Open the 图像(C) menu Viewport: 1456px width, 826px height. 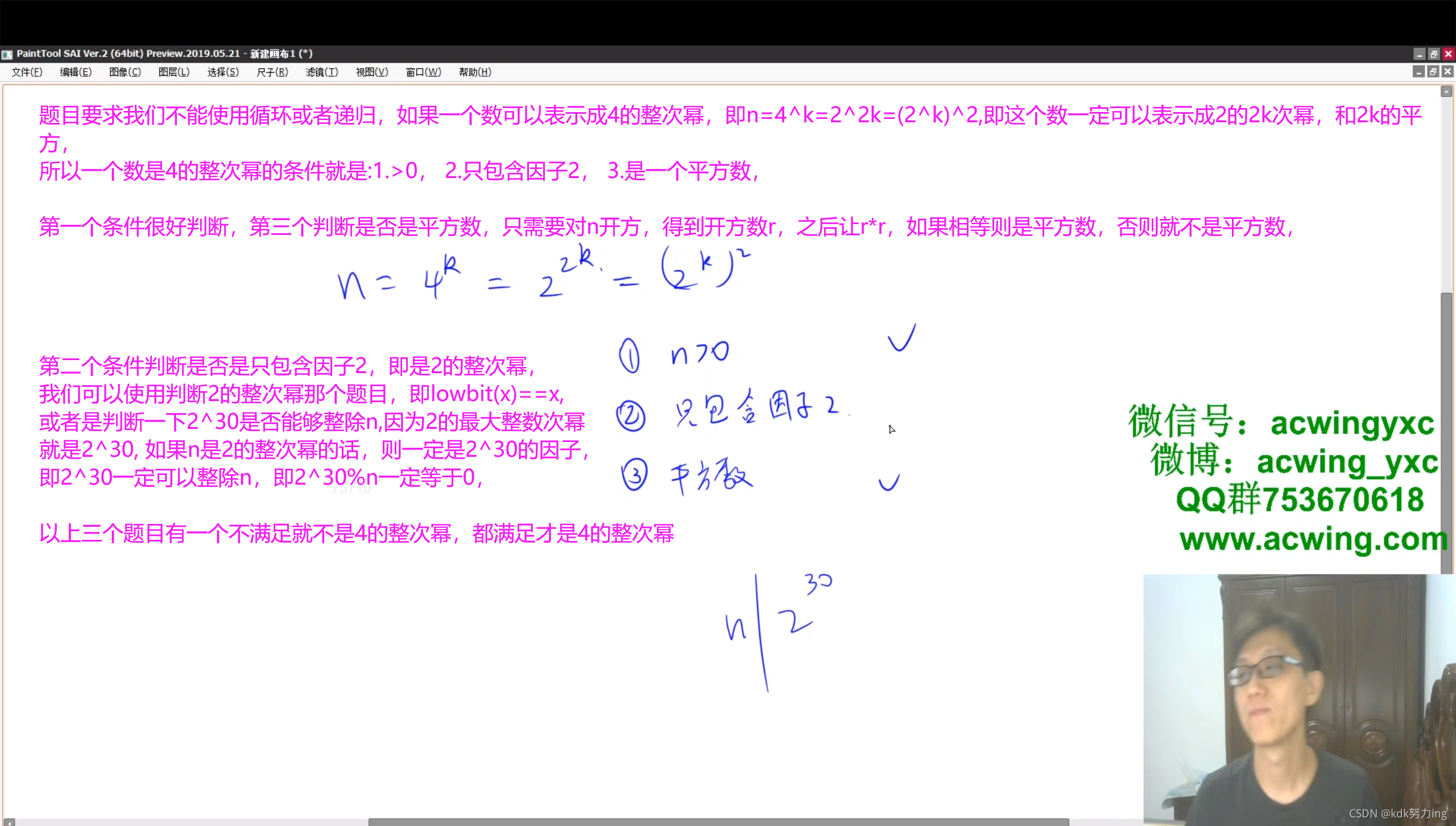pyautogui.click(x=125, y=72)
